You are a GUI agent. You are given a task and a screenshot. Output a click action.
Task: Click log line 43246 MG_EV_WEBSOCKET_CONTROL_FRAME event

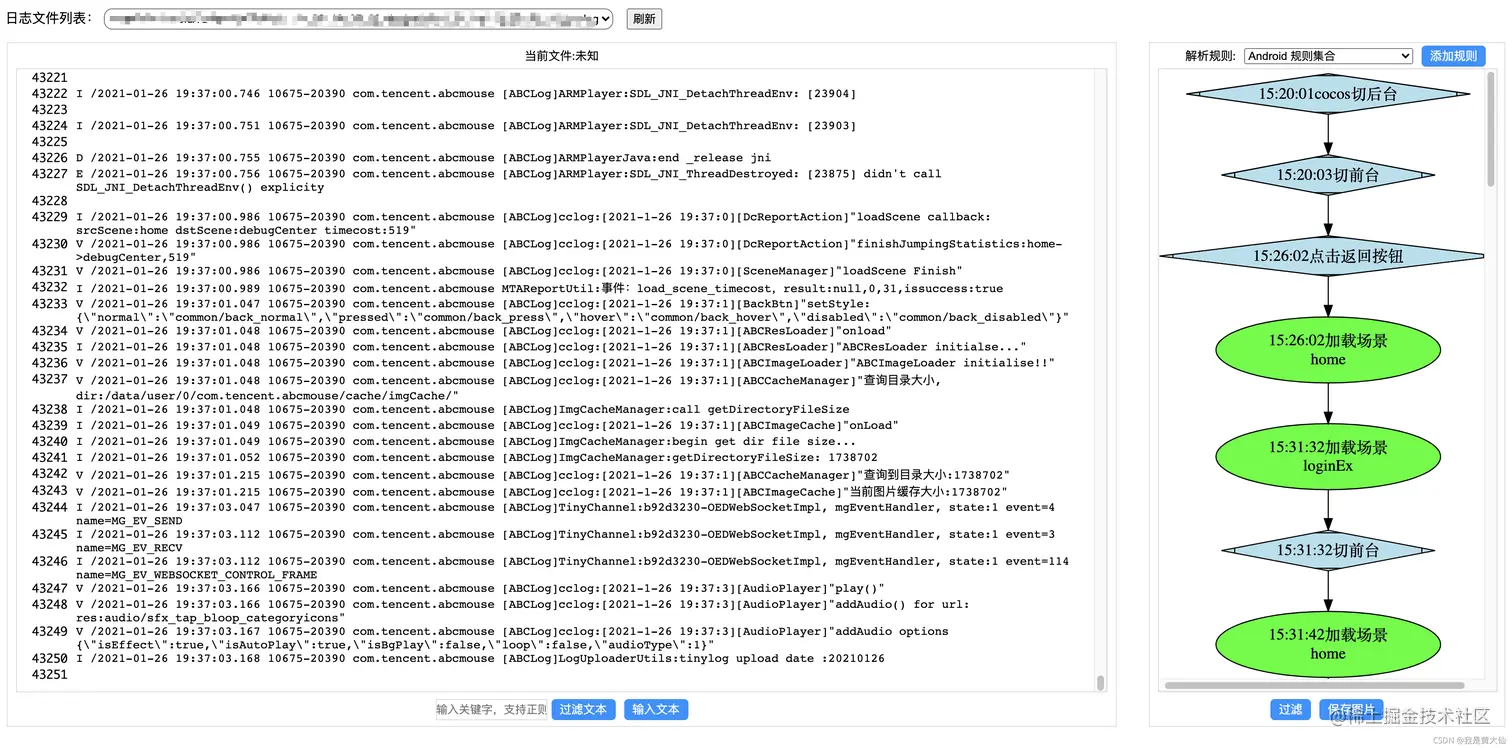click(573, 568)
